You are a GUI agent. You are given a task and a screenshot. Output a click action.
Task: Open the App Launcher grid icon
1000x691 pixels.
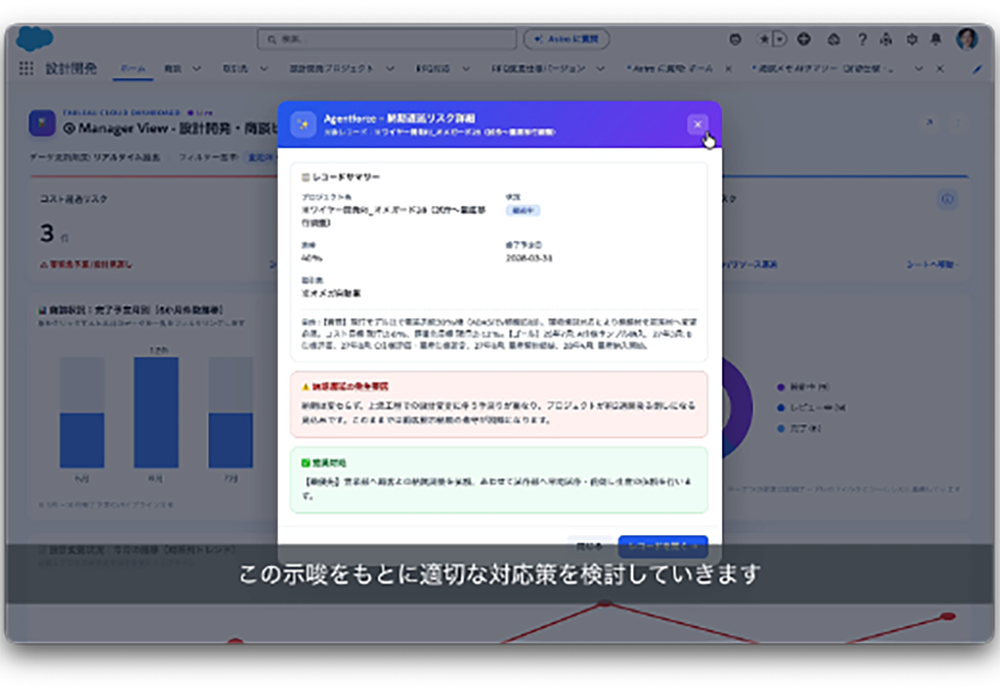click(26, 68)
